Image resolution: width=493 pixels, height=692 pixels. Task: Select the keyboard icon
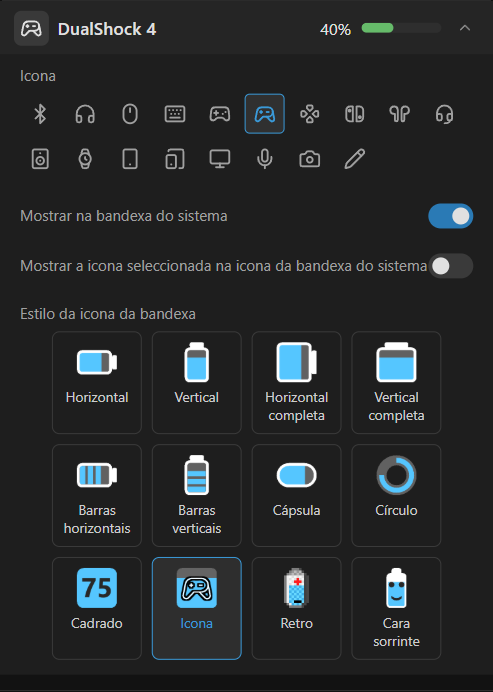tap(175, 114)
